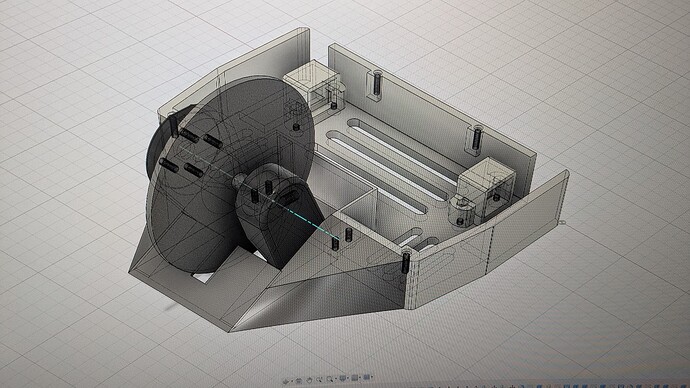Screen dimensions: 690x388
Task: Click the Zoom Window/Fit magnifier icon
Action: [330, 379]
